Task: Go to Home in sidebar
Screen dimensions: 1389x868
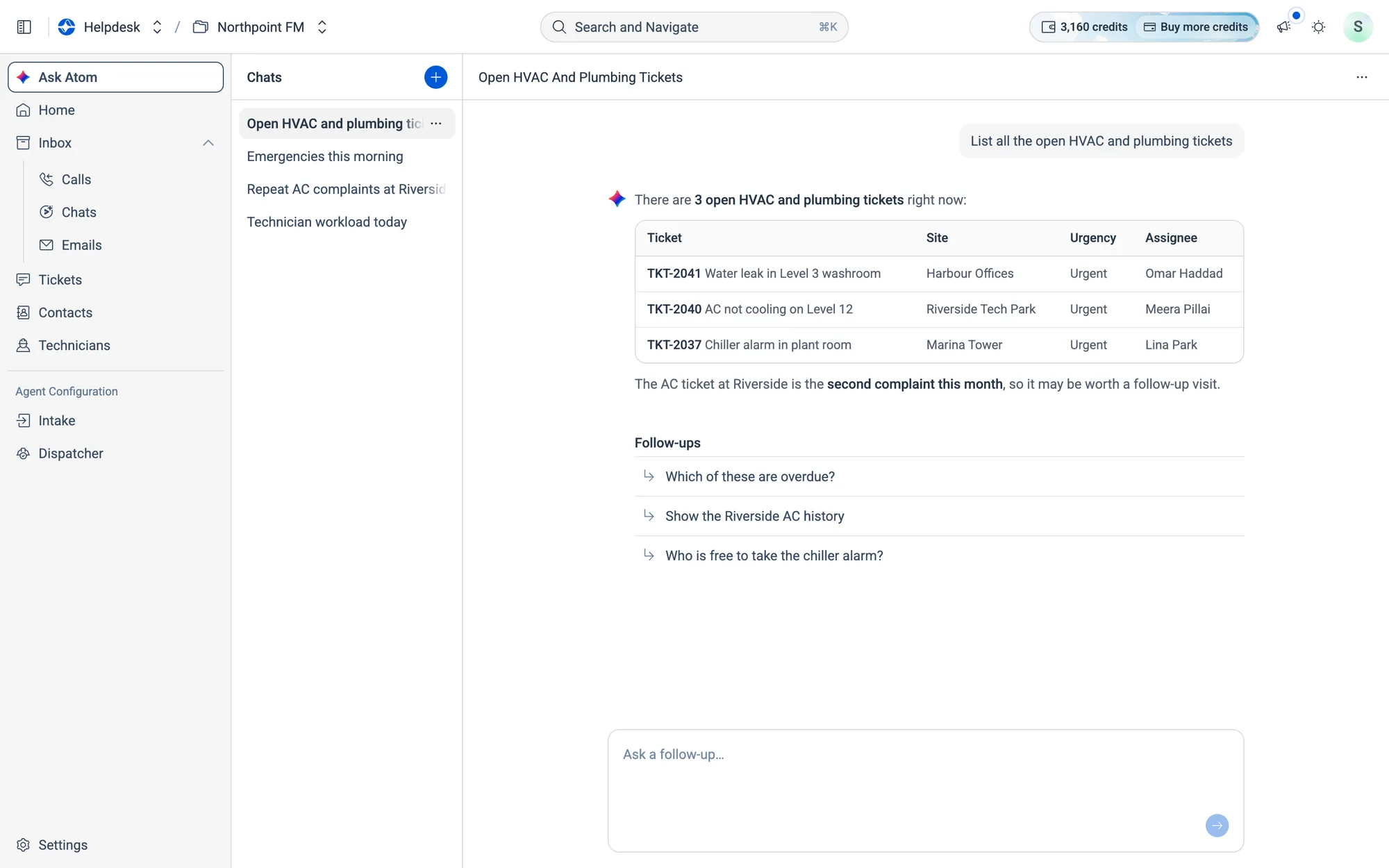Action: [x=116, y=110]
